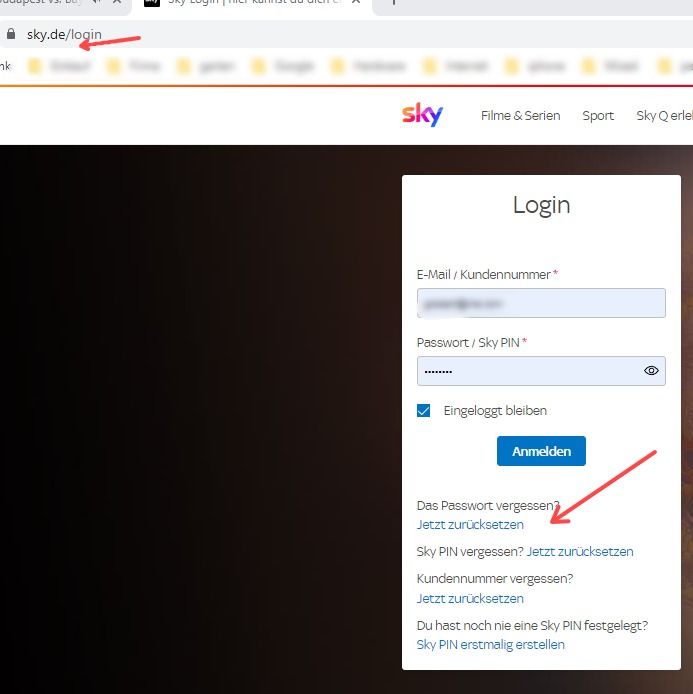The height and width of the screenshot is (694, 693).
Task: Click the Eingeloggt bleiben label
Action: (495, 411)
